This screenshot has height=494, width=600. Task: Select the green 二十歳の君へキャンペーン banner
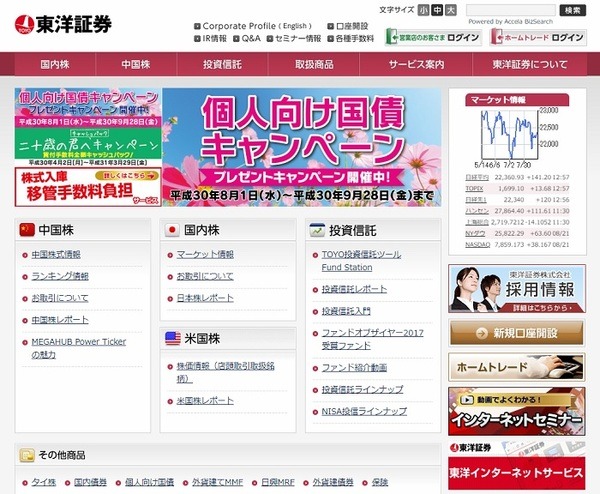tap(88, 147)
